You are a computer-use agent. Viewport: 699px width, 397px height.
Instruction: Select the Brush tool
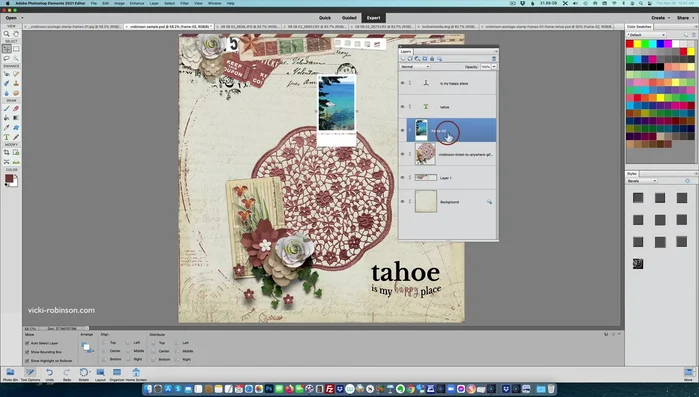(6, 108)
